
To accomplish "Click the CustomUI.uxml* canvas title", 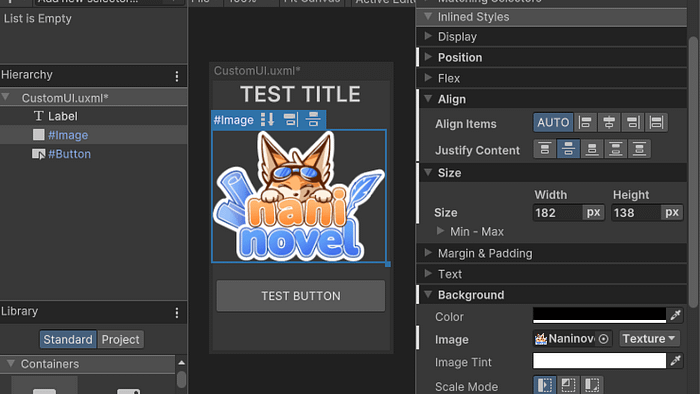I will pyautogui.click(x=257, y=71).
